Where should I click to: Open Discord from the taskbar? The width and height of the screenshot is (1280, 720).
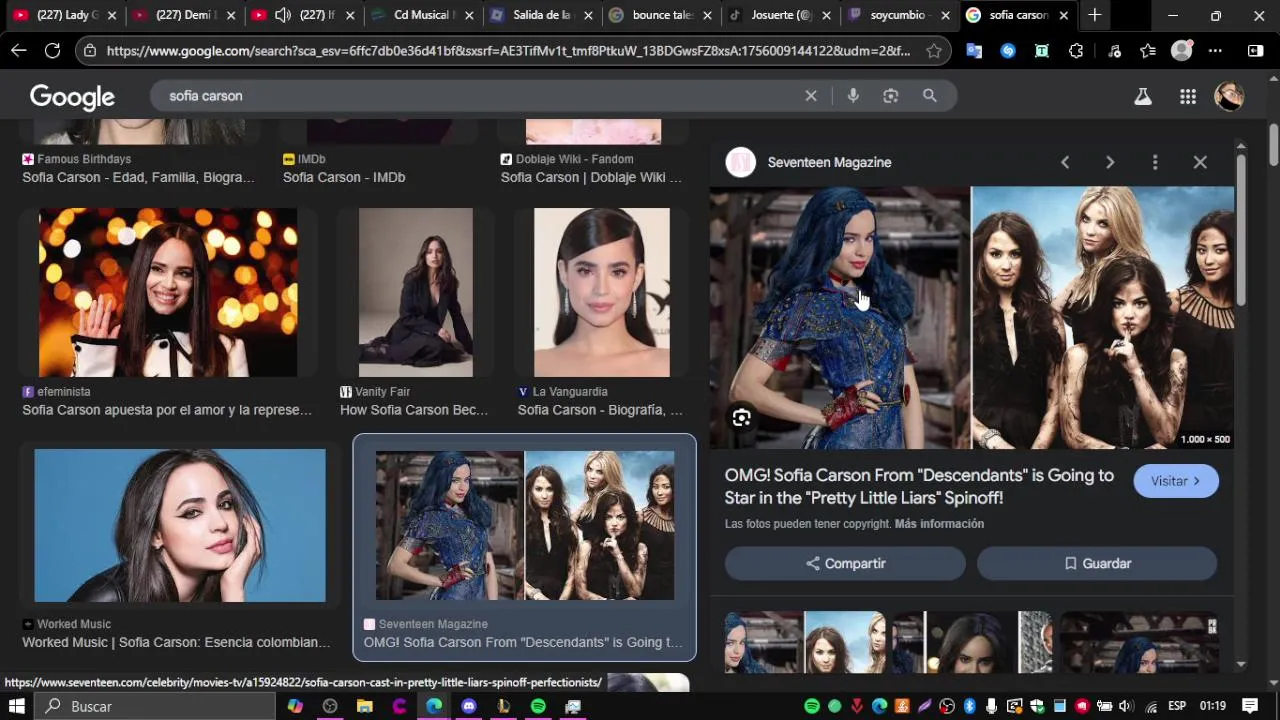pyautogui.click(x=469, y=706)
